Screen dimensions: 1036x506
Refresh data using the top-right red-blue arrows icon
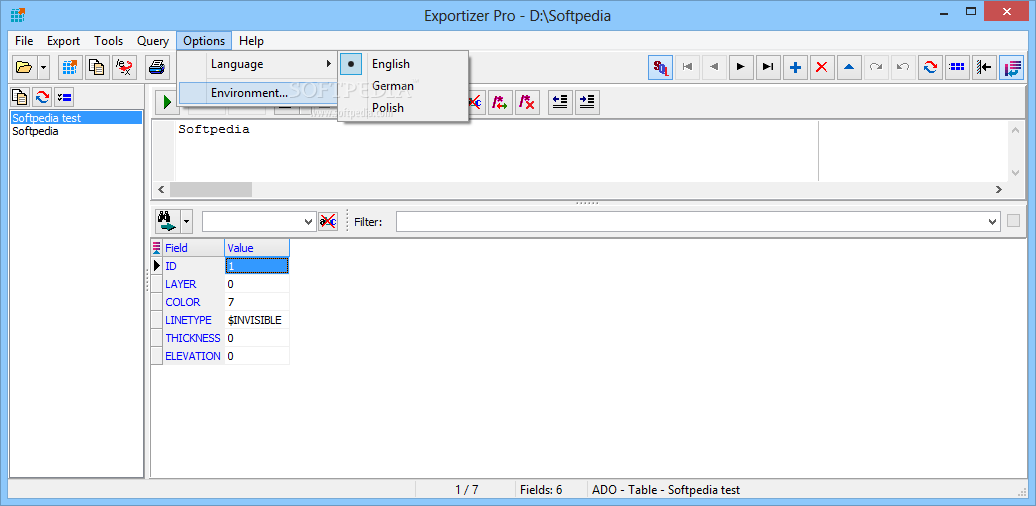click(x=930, y=67)
